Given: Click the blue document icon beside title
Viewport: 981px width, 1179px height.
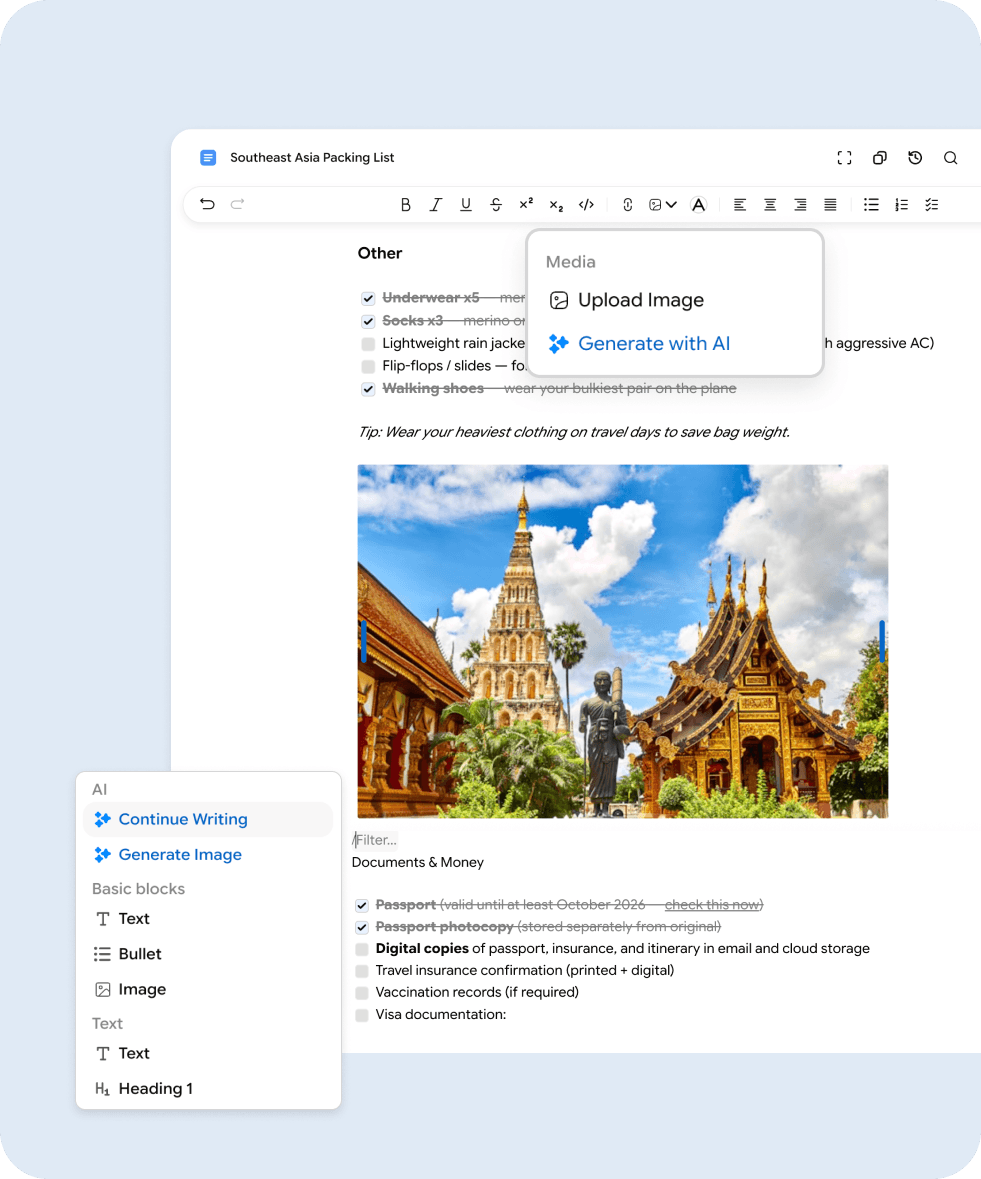Looking at the screenshot, I should [208, 157].
